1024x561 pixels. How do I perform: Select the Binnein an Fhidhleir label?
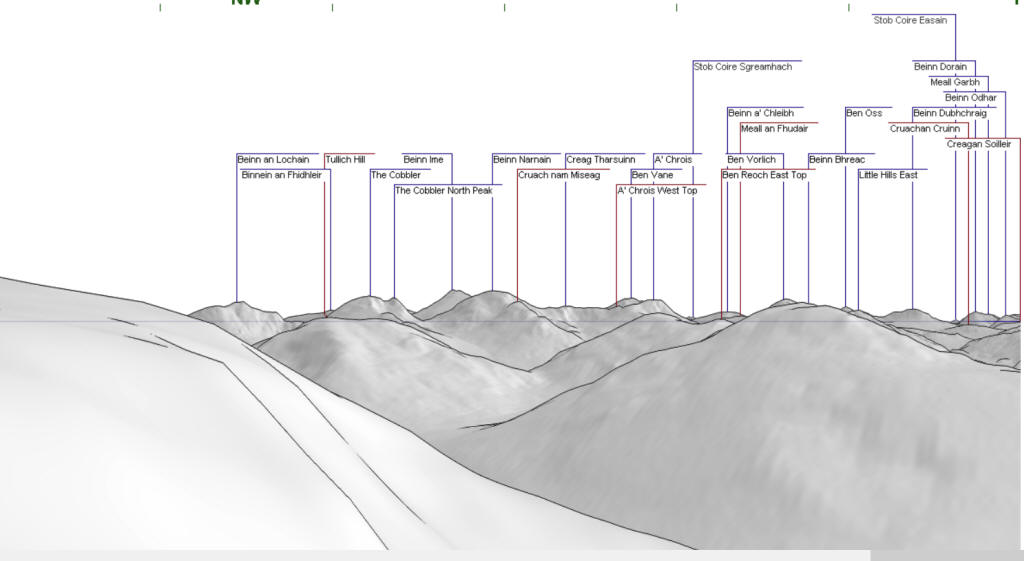(281, 175)
